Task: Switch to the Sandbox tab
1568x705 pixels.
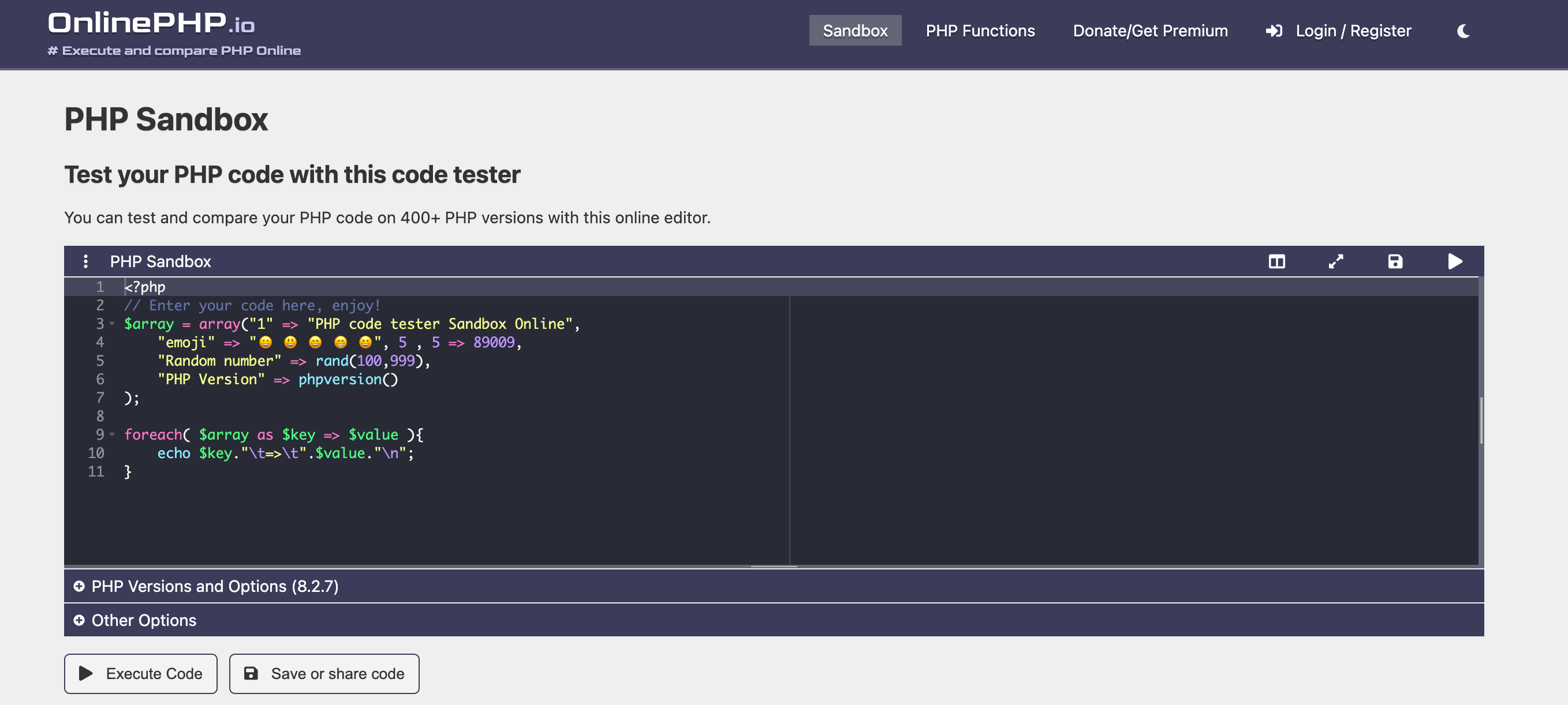Action: [854, 30]
